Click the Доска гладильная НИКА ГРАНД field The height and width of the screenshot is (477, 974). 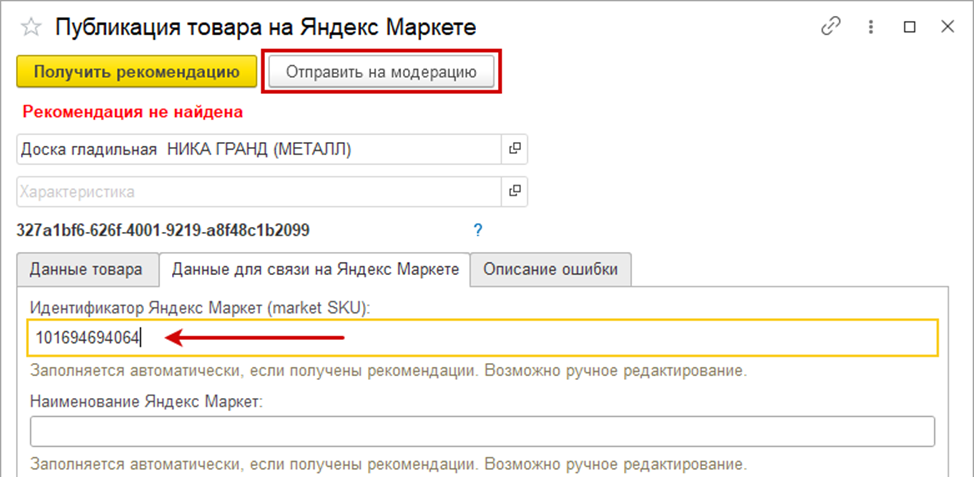point(258,149)
